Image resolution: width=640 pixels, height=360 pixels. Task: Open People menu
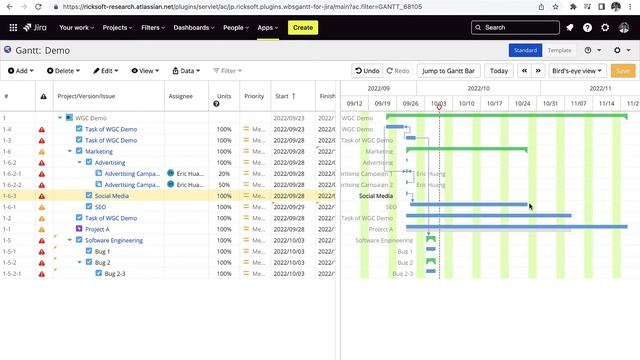pyautogui.click(x=236, y=27)
